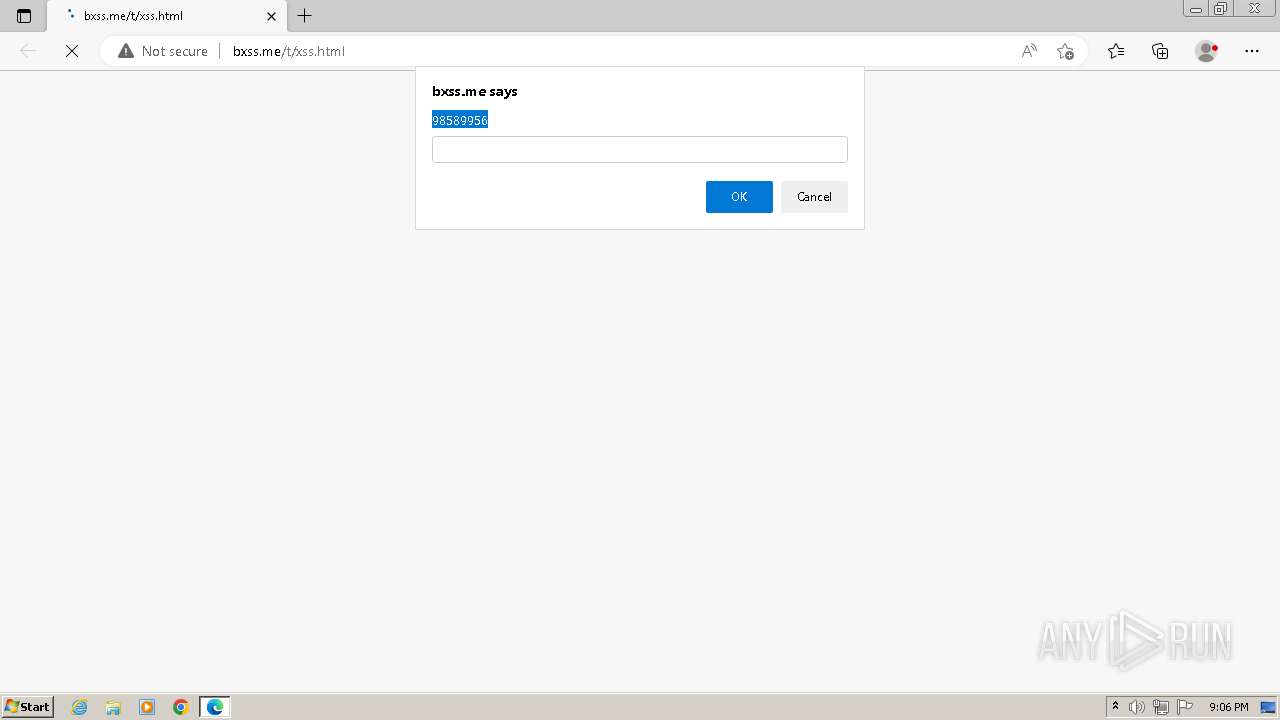1280x720 pixels.
Task: Switch to Microsoft Edge taskbar button
Action: pos(215,707)
